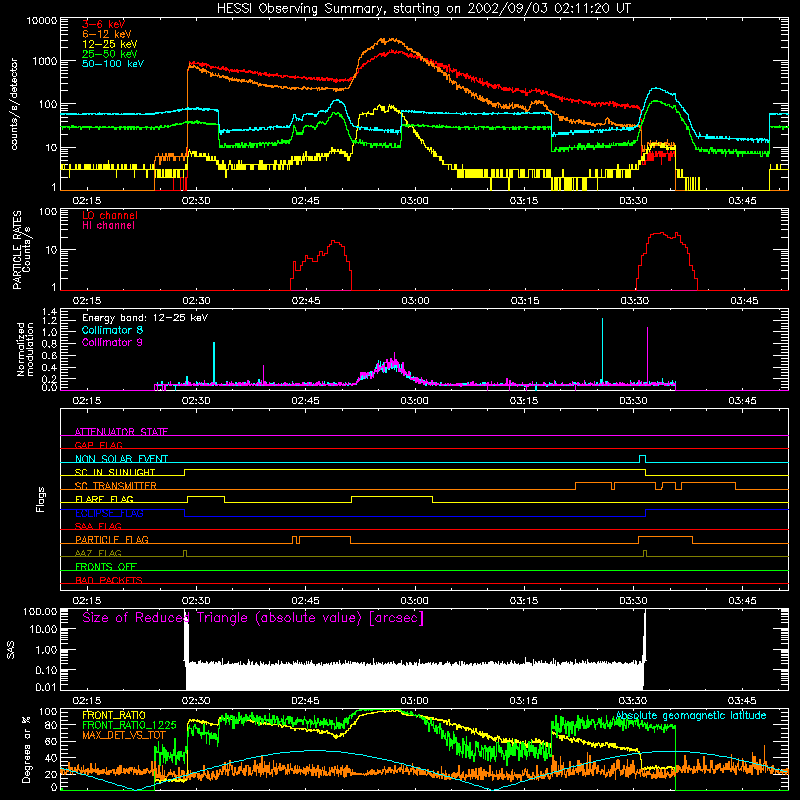This screenshot has height=800, width=800.
Task: Click the 'FLARE_FLAG' flag label
Action: click(104, 499)
